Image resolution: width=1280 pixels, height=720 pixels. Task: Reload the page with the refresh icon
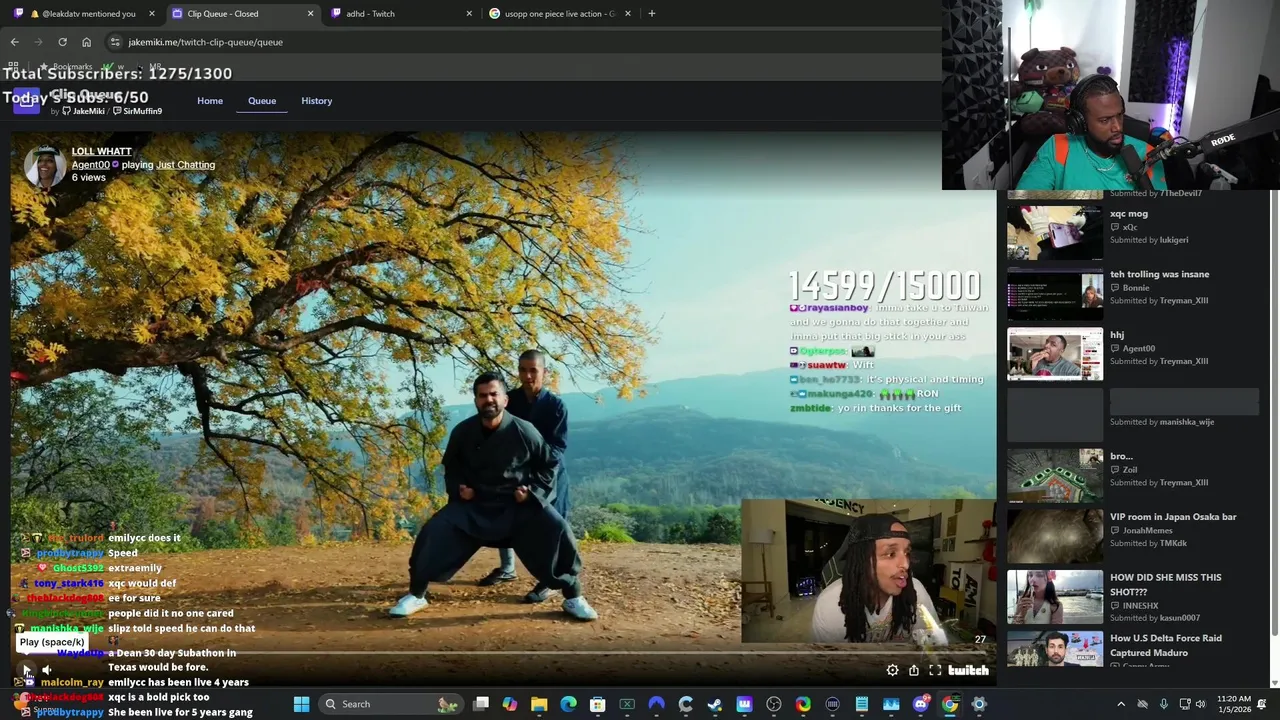pos(62,42)
